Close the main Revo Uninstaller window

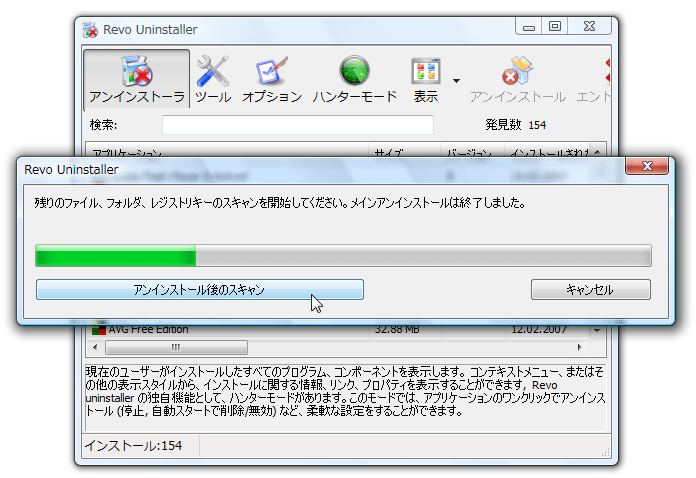(x=589, y=27)
